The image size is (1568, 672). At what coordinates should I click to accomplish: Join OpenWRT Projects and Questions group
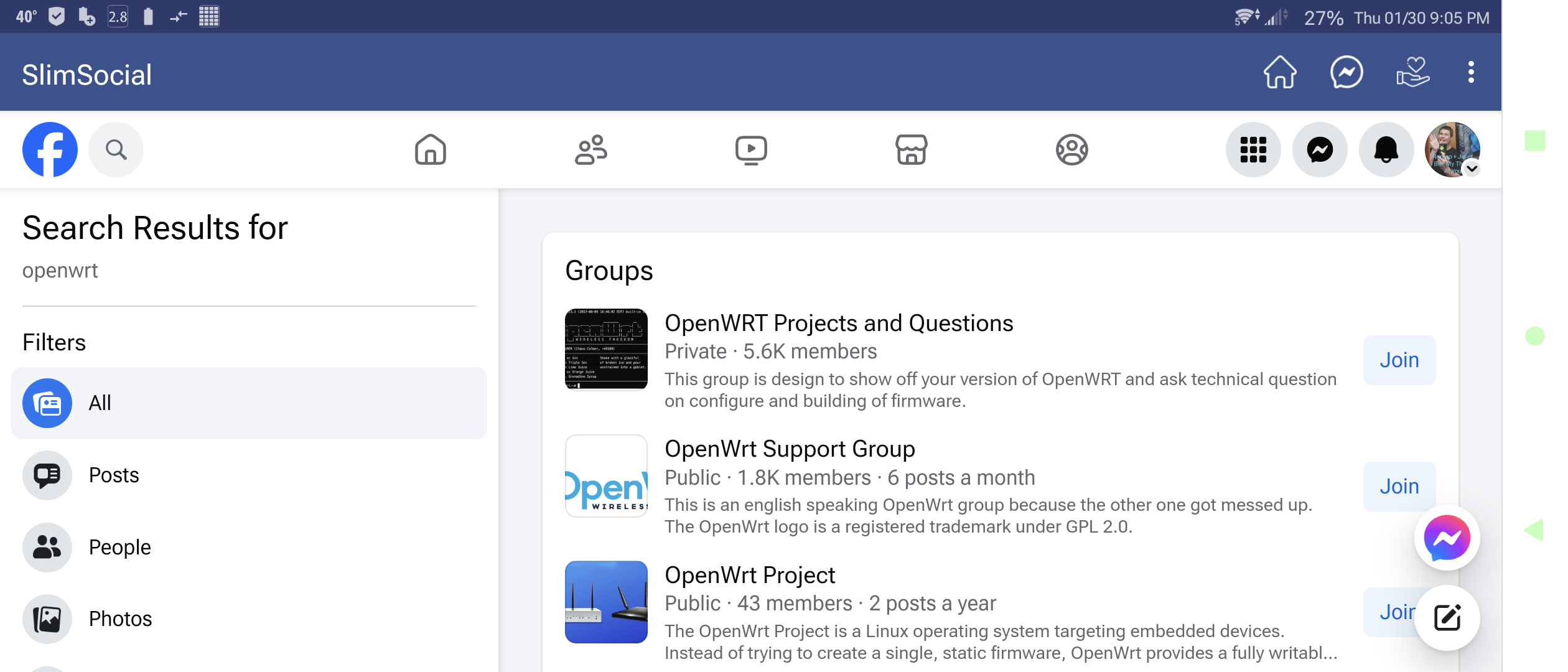click(x=1399, y=360)
